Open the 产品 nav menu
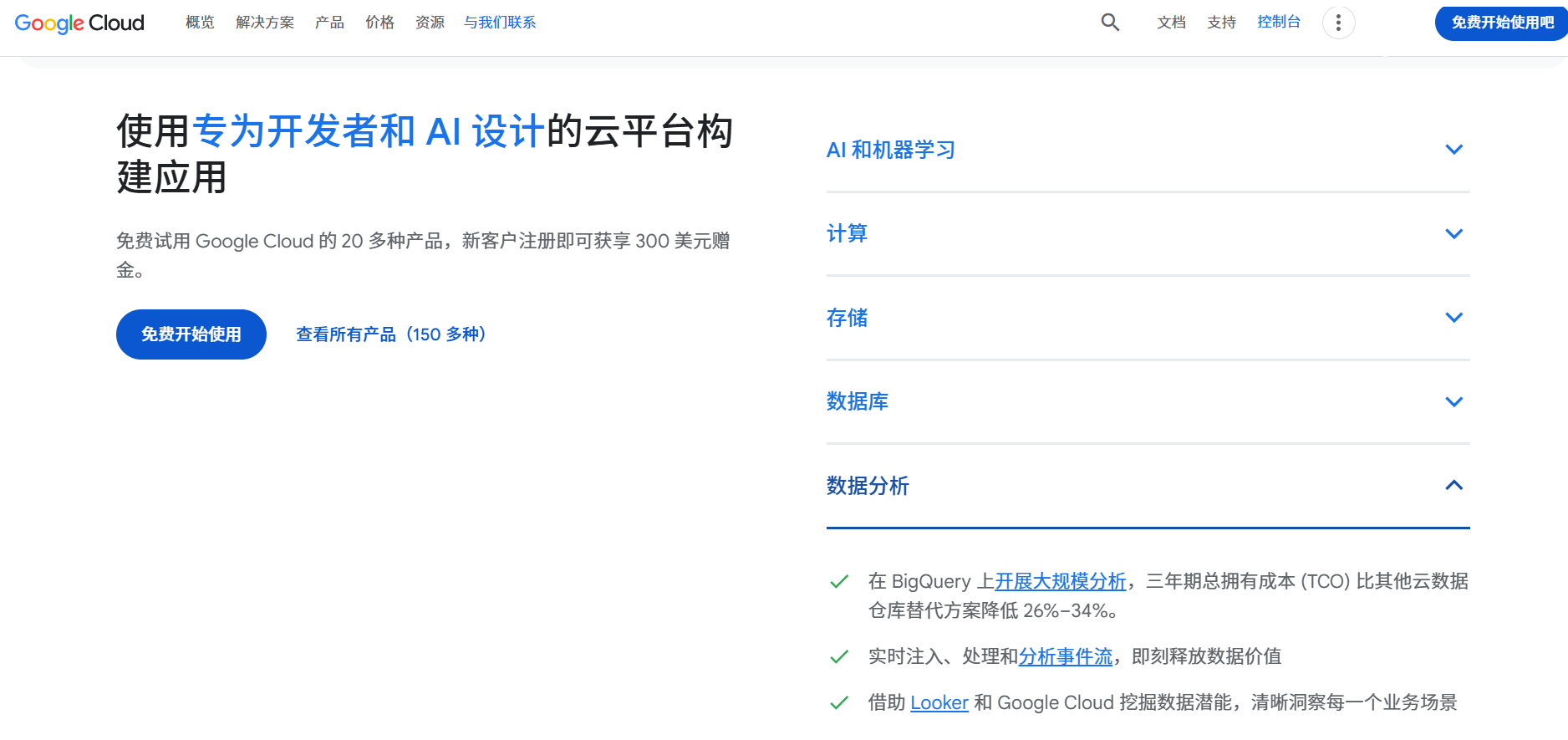Screen dimensions: 1568x740 tap(329, 23)
